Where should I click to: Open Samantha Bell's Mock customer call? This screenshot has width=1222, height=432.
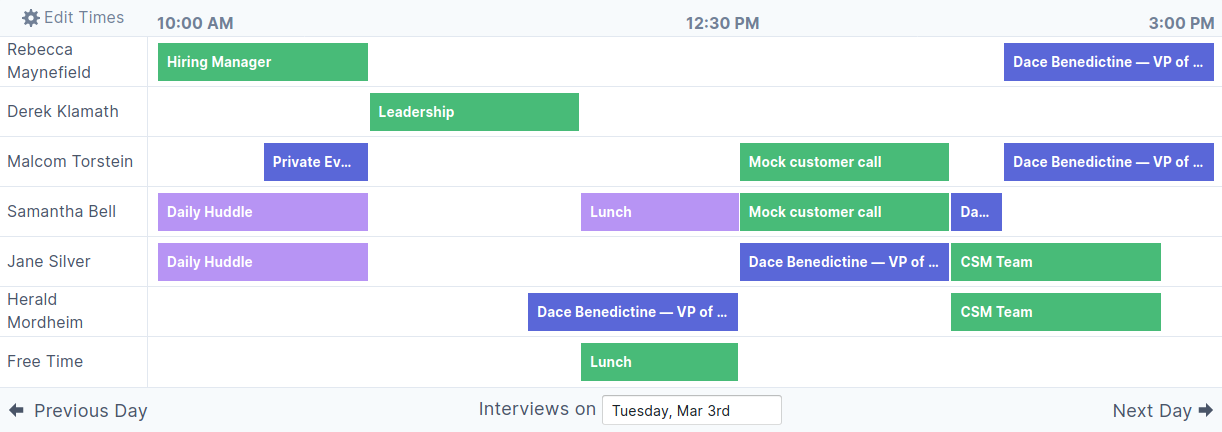(x=844, y=212)
